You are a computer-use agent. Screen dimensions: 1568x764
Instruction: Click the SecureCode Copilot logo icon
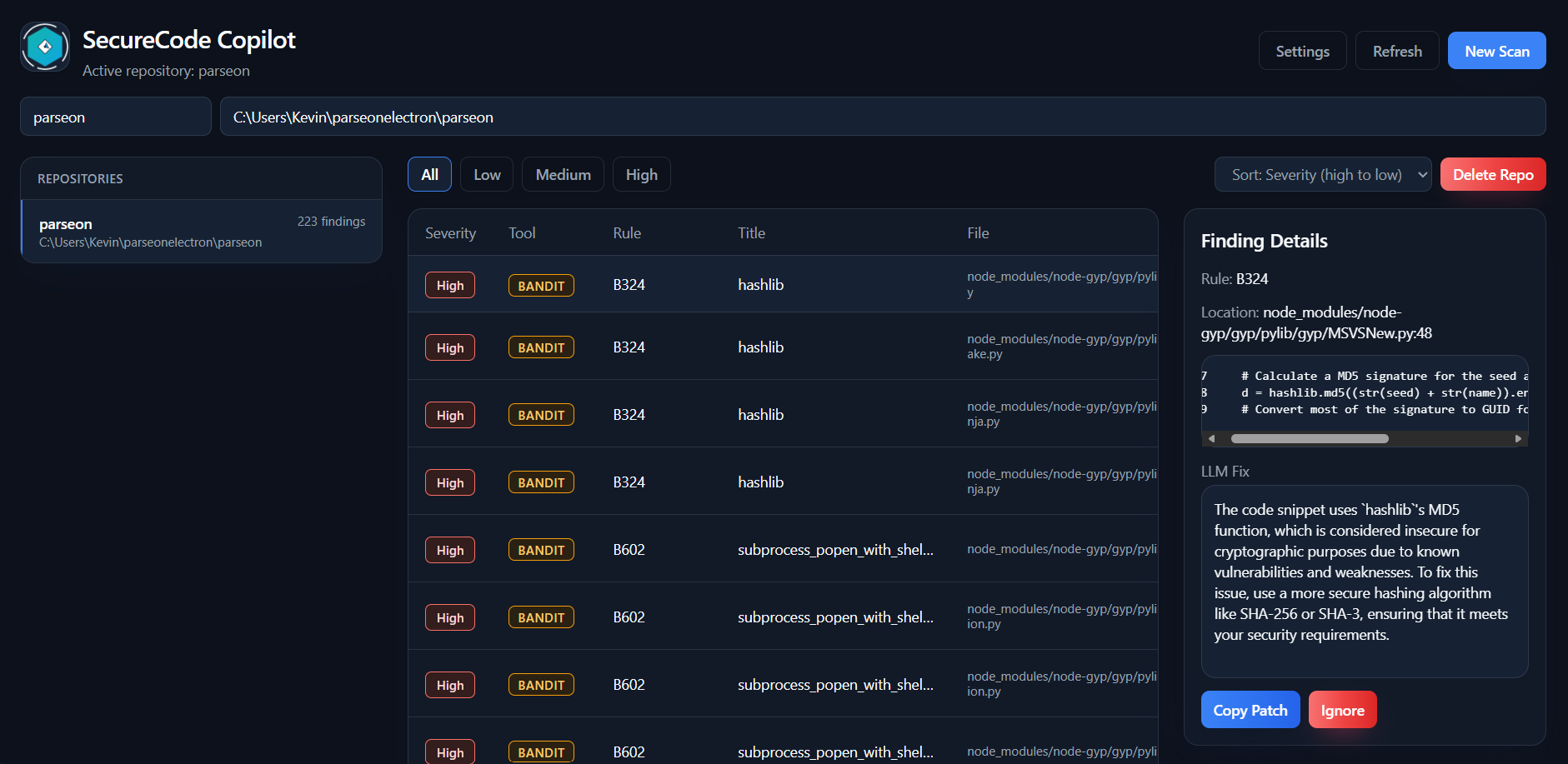point(44,47)
